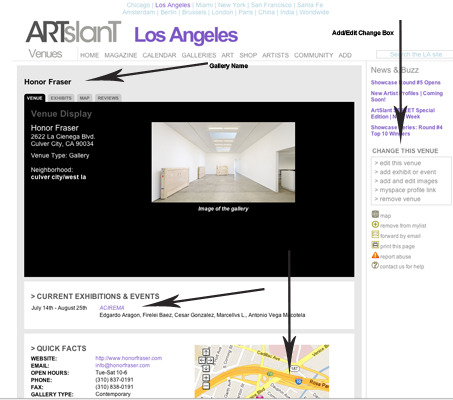The width and height of the screenshot is (453, 400).
Task: Click the print this page icon
Action: pyautogui.click(x=375, y=245)
